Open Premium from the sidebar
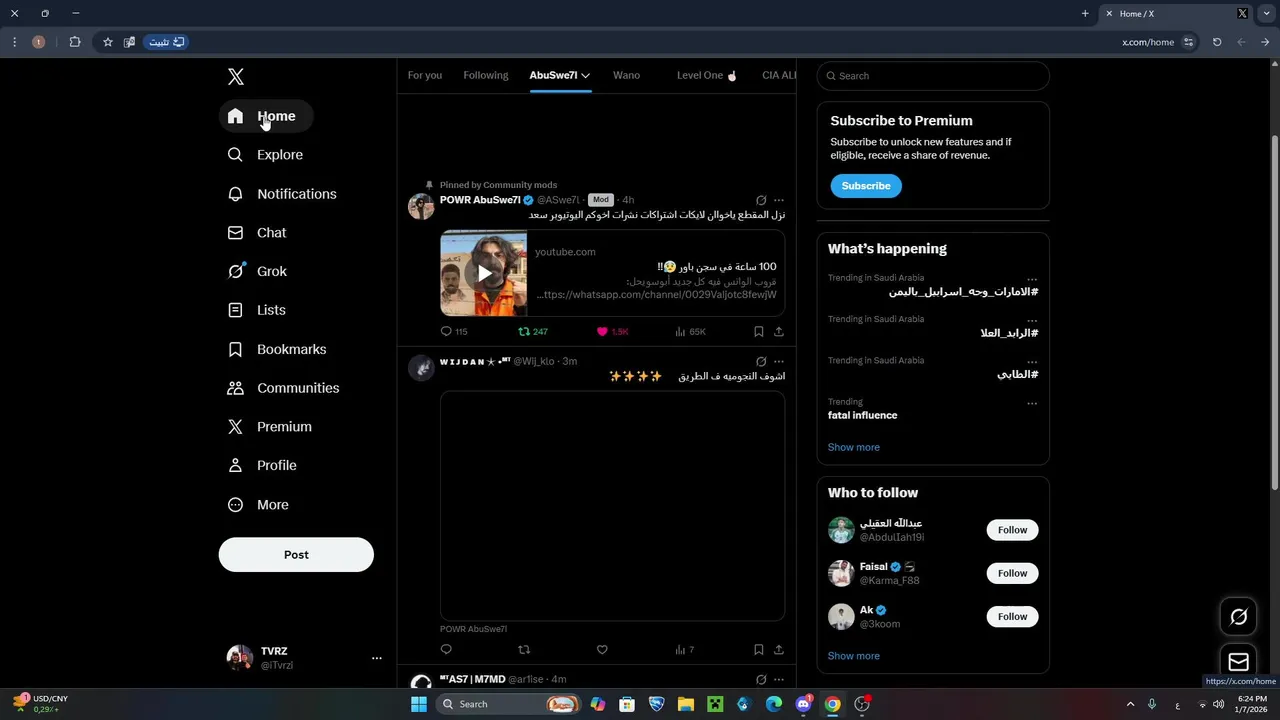This screenshot has width=1280, height=720. pos(270,427)
